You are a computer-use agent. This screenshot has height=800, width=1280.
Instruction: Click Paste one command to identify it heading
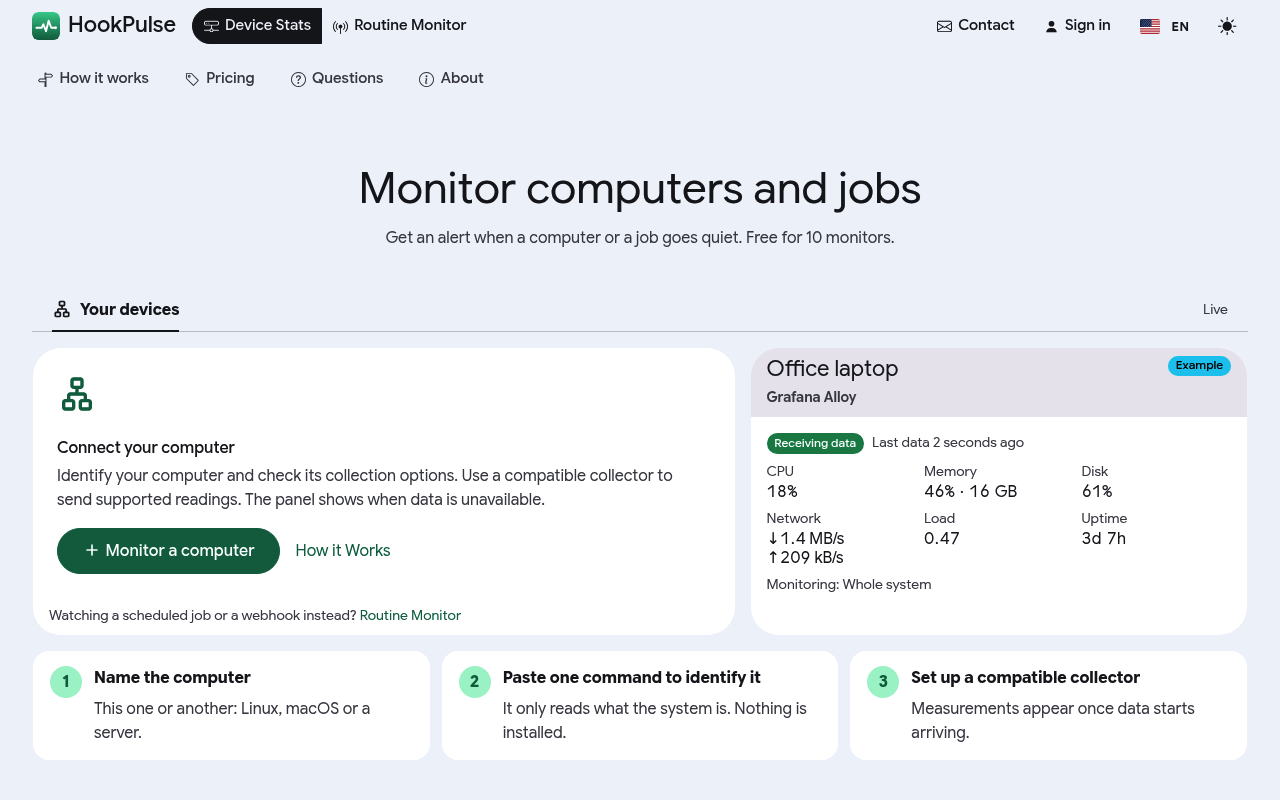click(632, 678)
